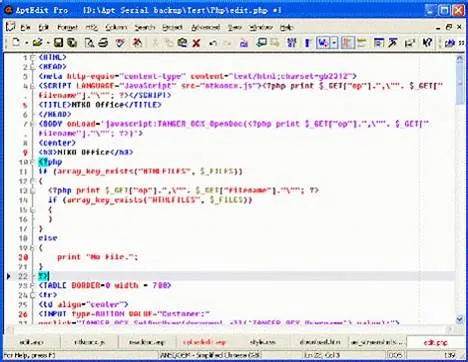Collapse the fold marker on line 10
This screenshot has height=362, width=468.
[x=32, y=162]
